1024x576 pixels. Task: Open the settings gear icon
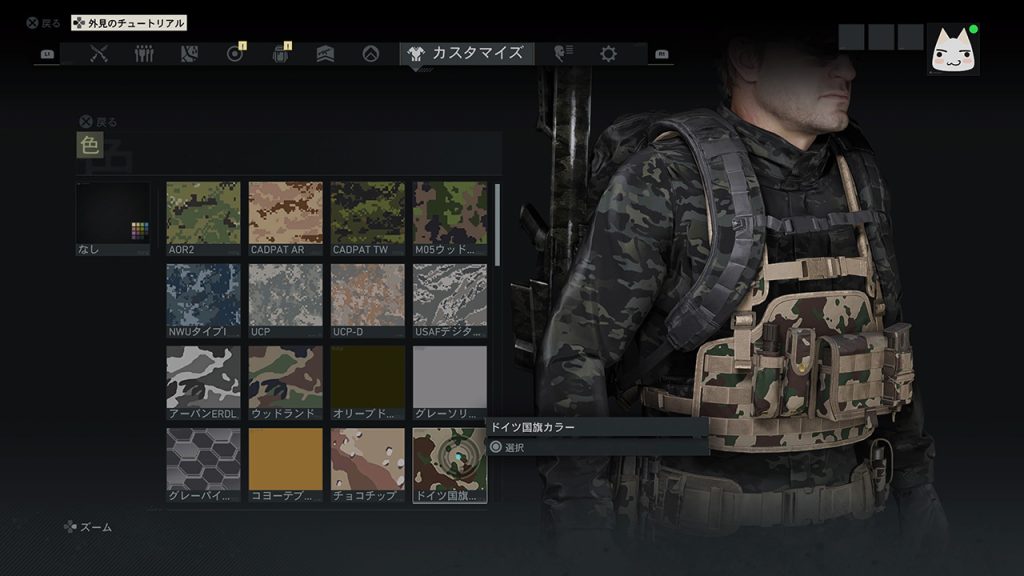(608, 54)
